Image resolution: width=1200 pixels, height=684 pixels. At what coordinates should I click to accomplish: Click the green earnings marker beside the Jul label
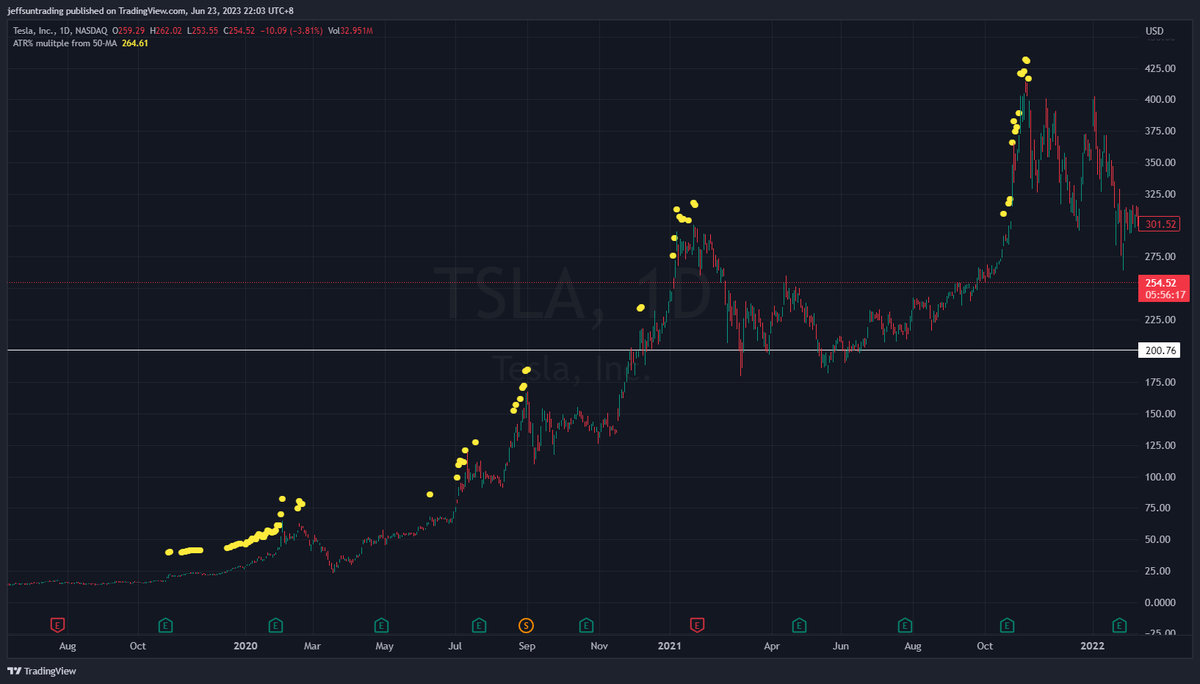click(x=480, y=625)
